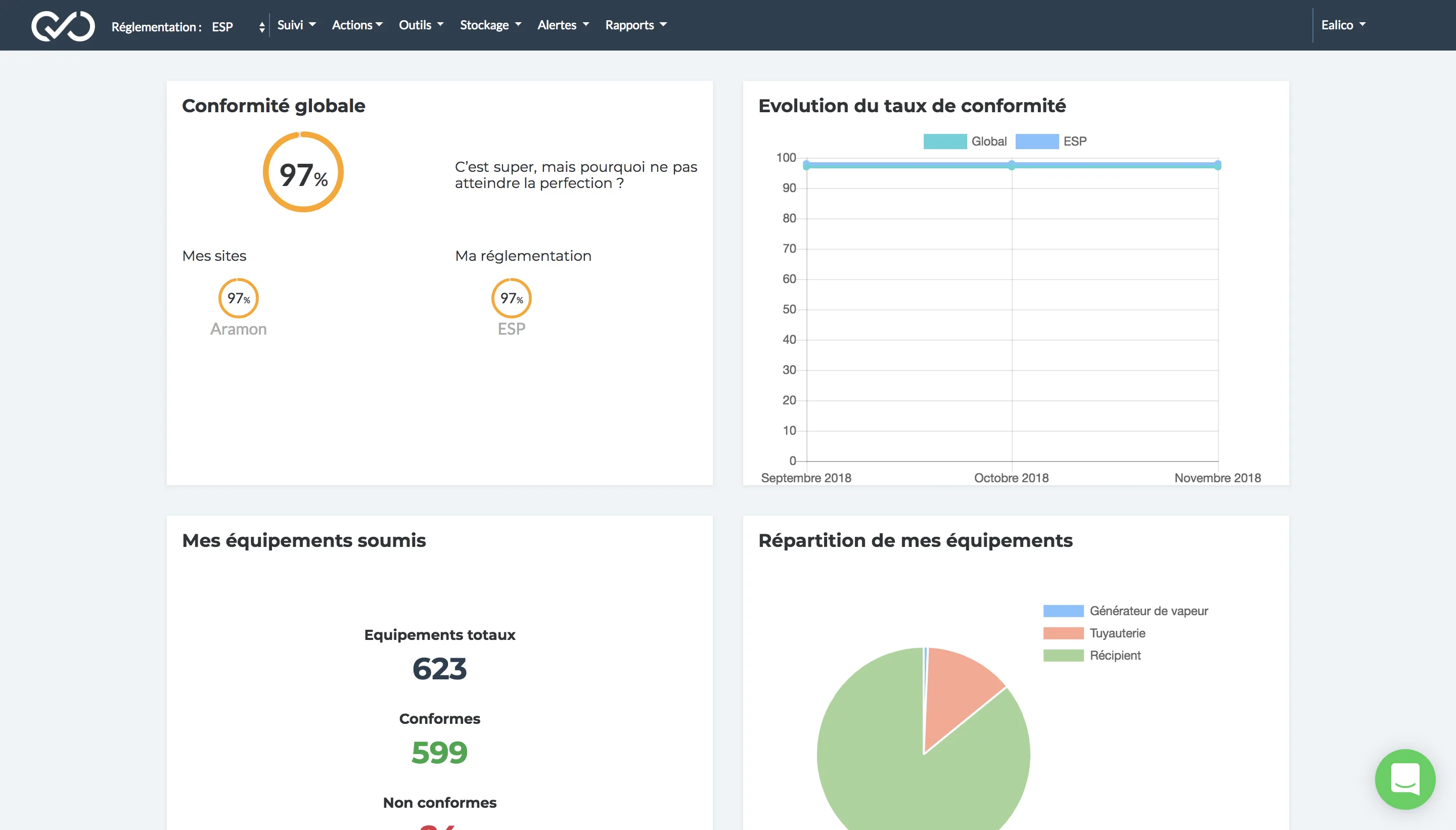This screenshot has width=1456, height=830.
Task: Click the Octobre 2018 data point
Action: point(1012,165)
